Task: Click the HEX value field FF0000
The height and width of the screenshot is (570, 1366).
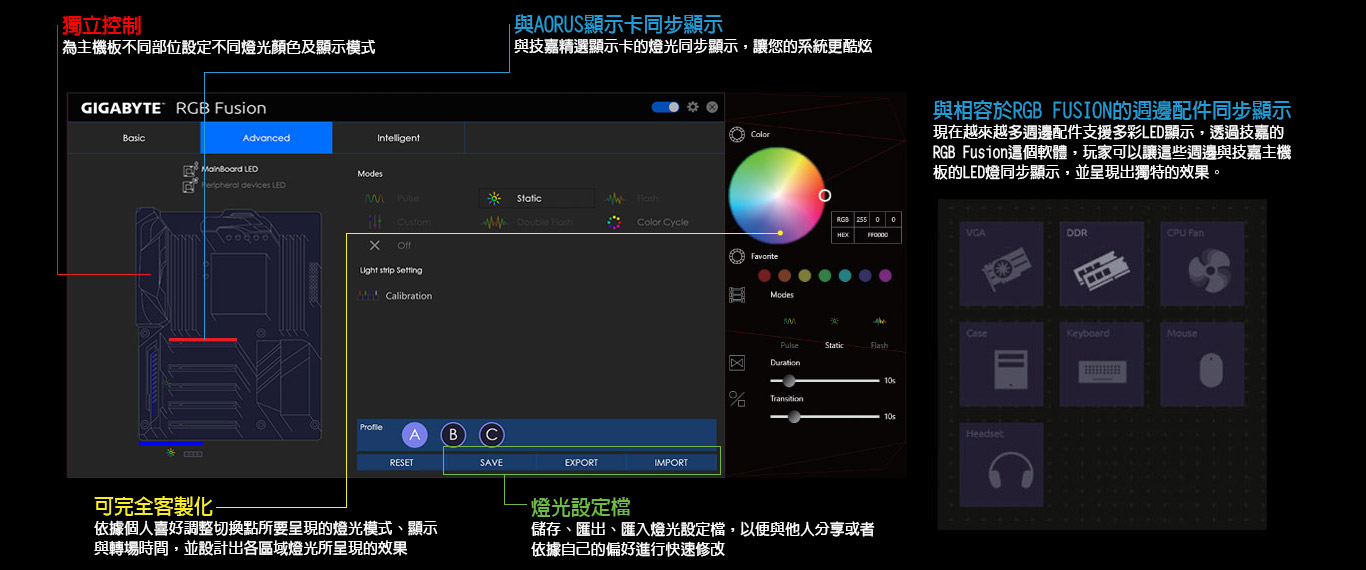Action: [x=876, y=235]
